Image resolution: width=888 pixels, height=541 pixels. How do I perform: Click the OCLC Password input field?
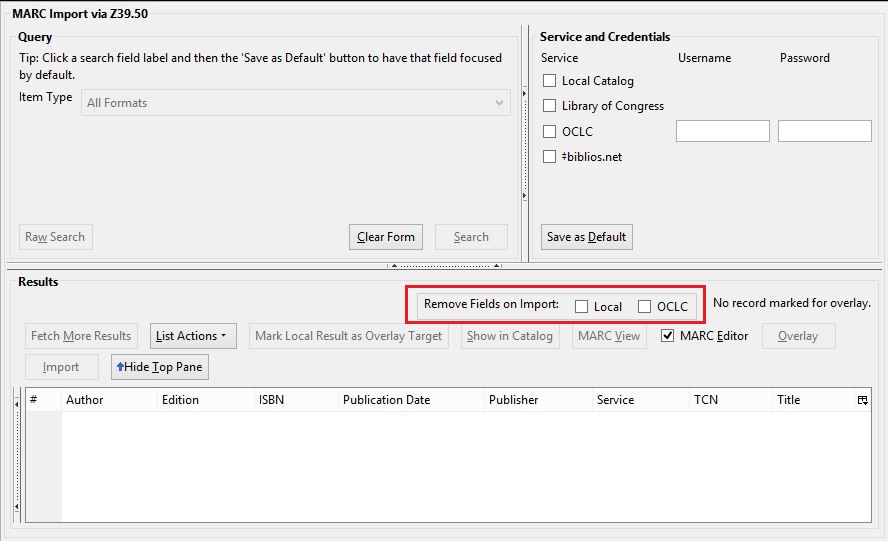coord(824,131)
